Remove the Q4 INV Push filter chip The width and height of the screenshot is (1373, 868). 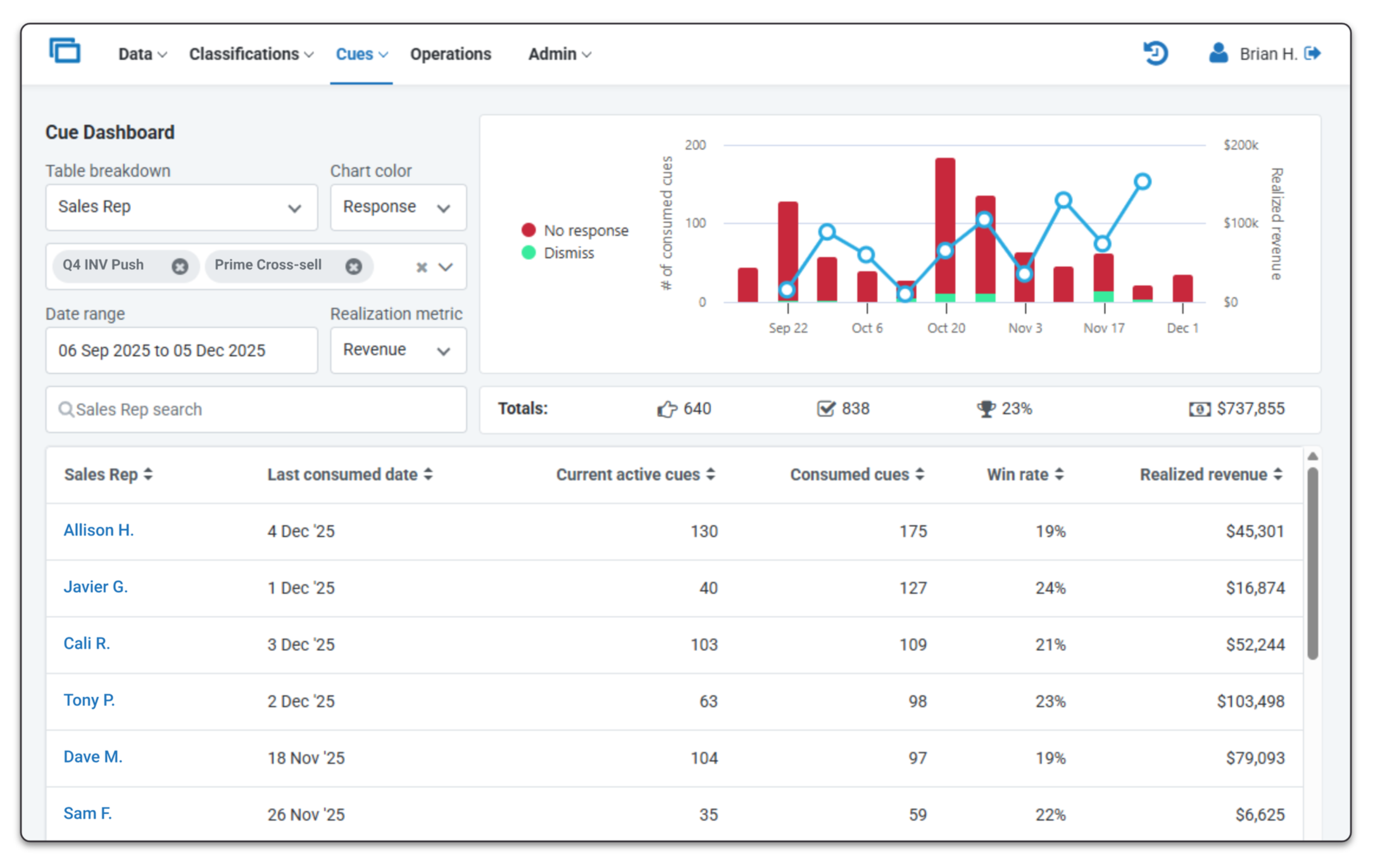pyautogui.click(x=179, y=266)
